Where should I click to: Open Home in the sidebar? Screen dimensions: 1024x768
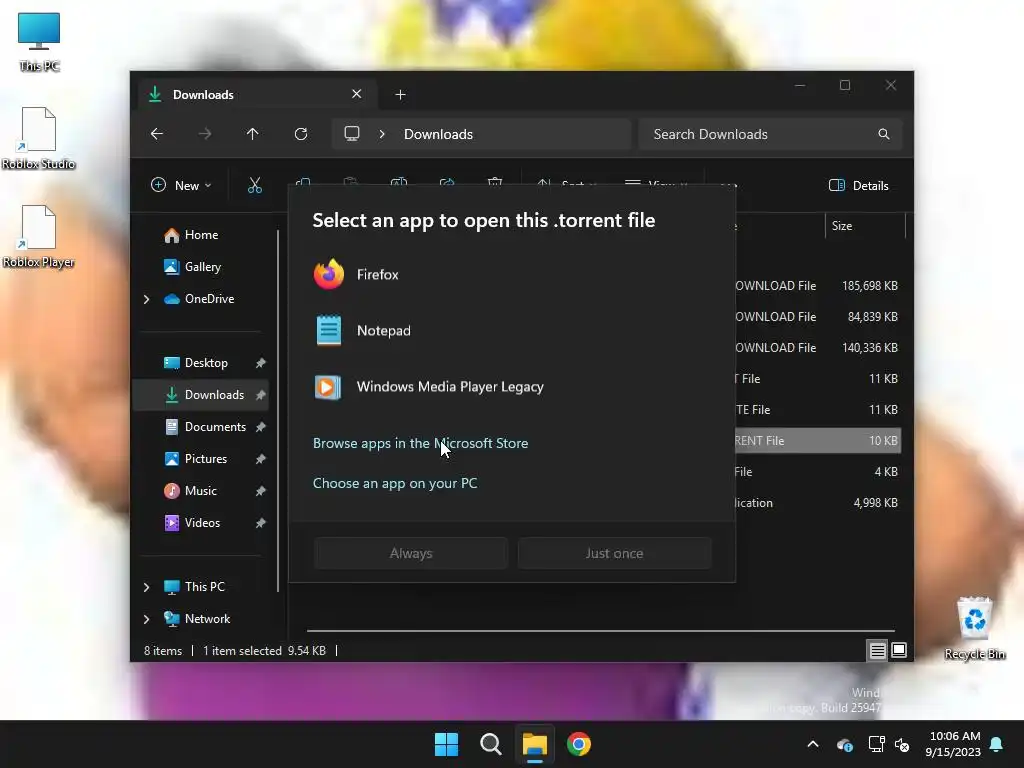point(201,235)
